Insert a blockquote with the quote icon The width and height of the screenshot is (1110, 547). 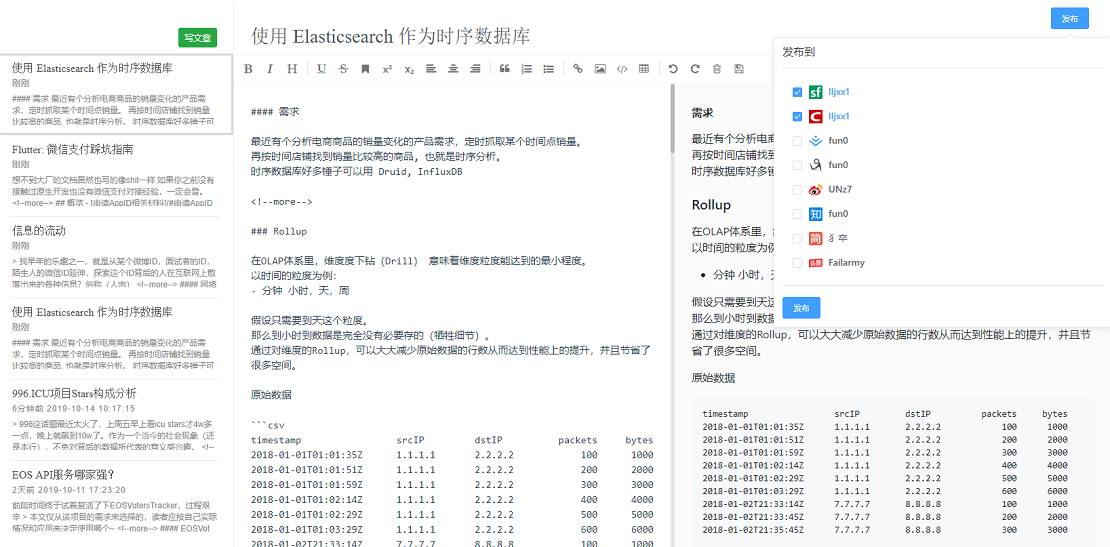point(504,69)
